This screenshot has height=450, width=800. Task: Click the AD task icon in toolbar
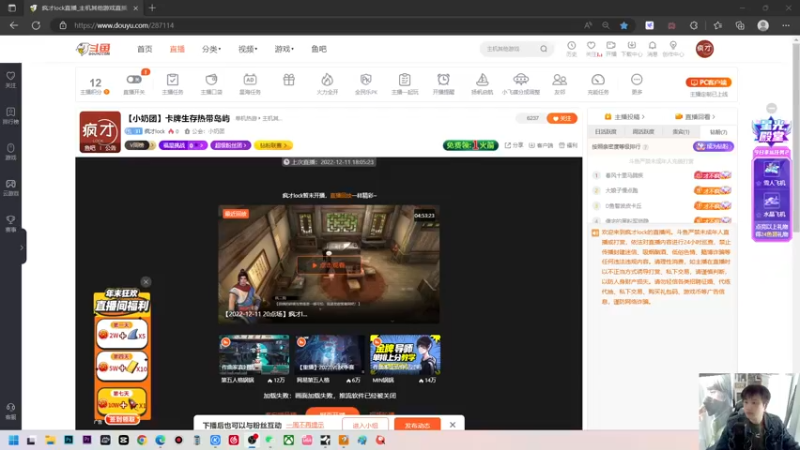[x=250, y=80]
